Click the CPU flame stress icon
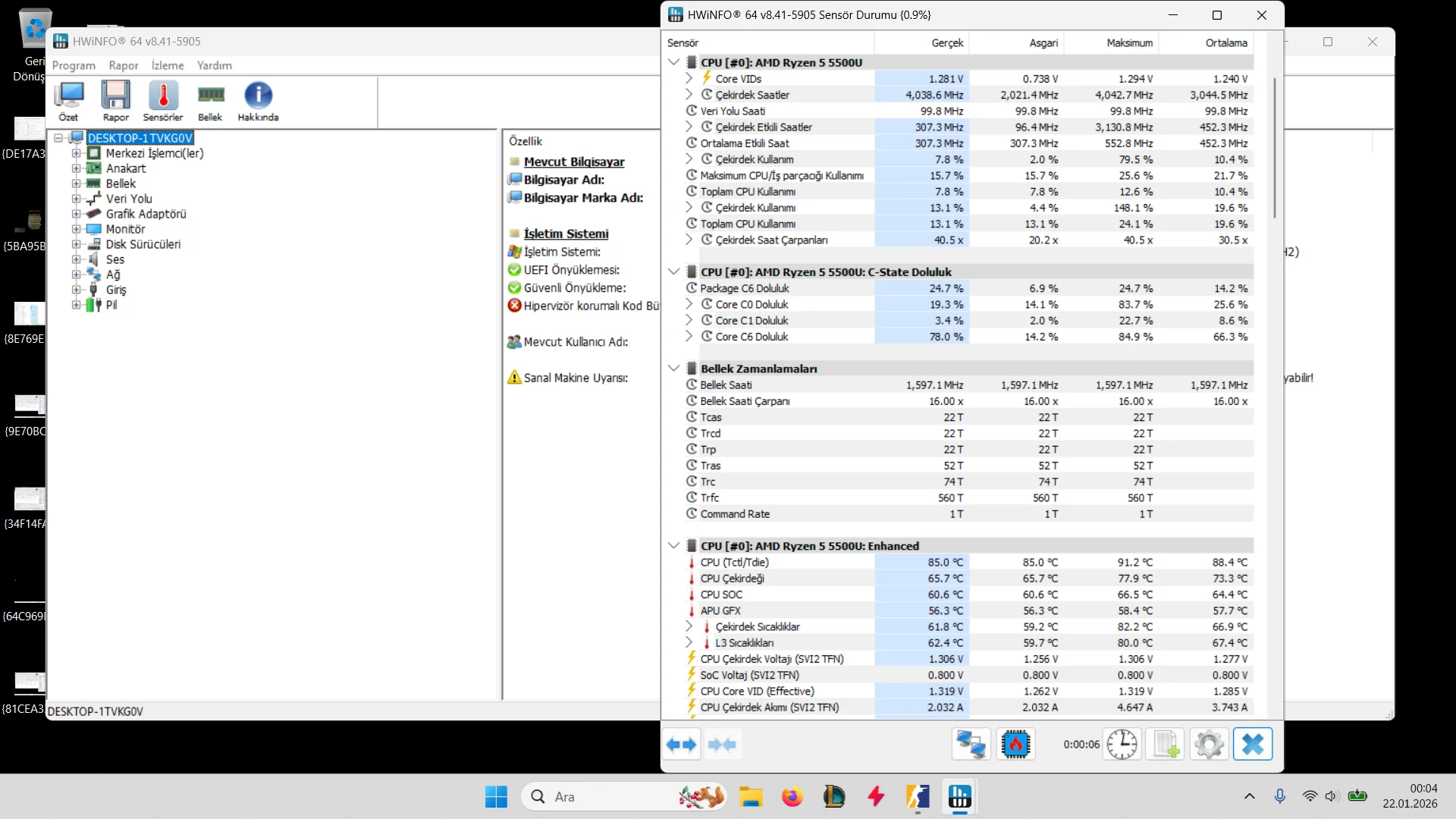1456x819 pixels. (1015, 745)
